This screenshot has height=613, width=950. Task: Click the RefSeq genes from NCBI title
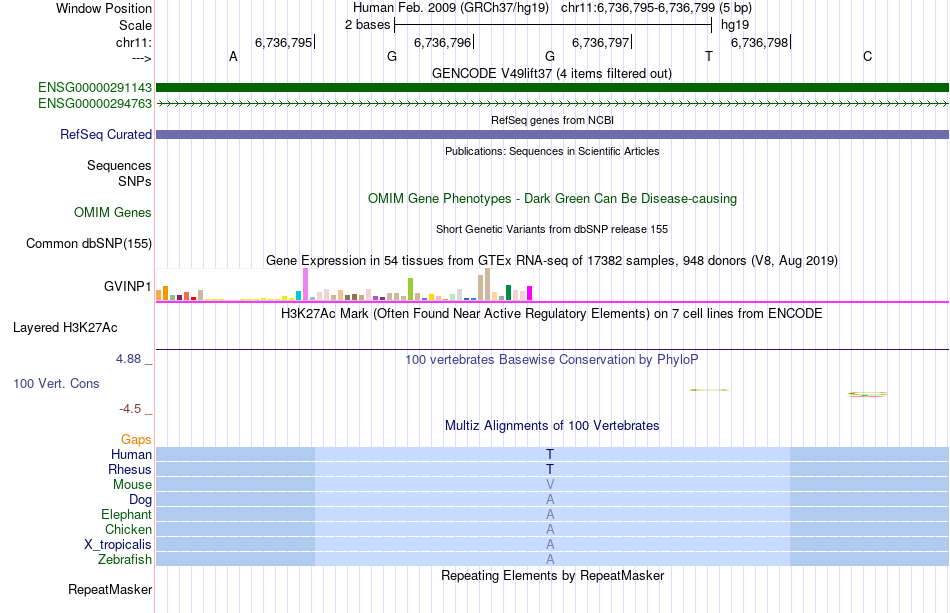click(552, 120)
